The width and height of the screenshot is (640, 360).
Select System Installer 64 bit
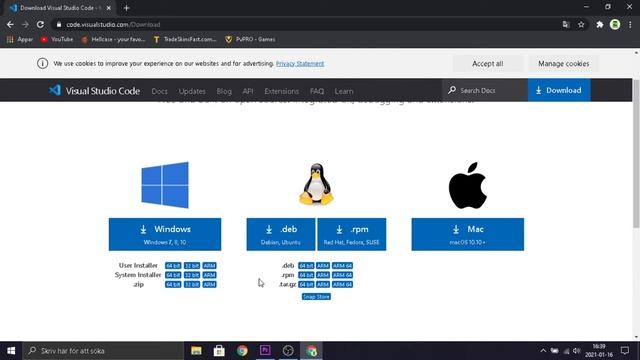pyautogui.click(x=173, y=275)
